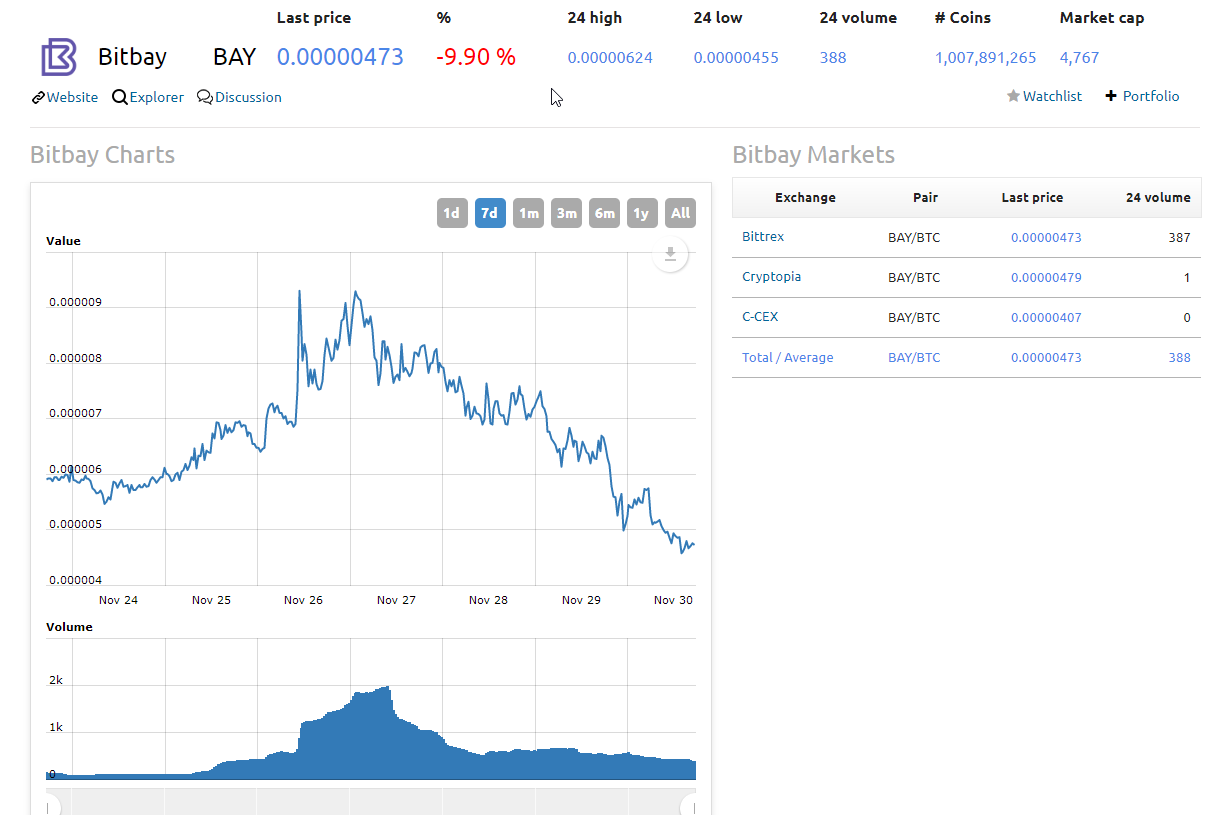
Task: Select the 1d chart range
Action: [452, 213]
